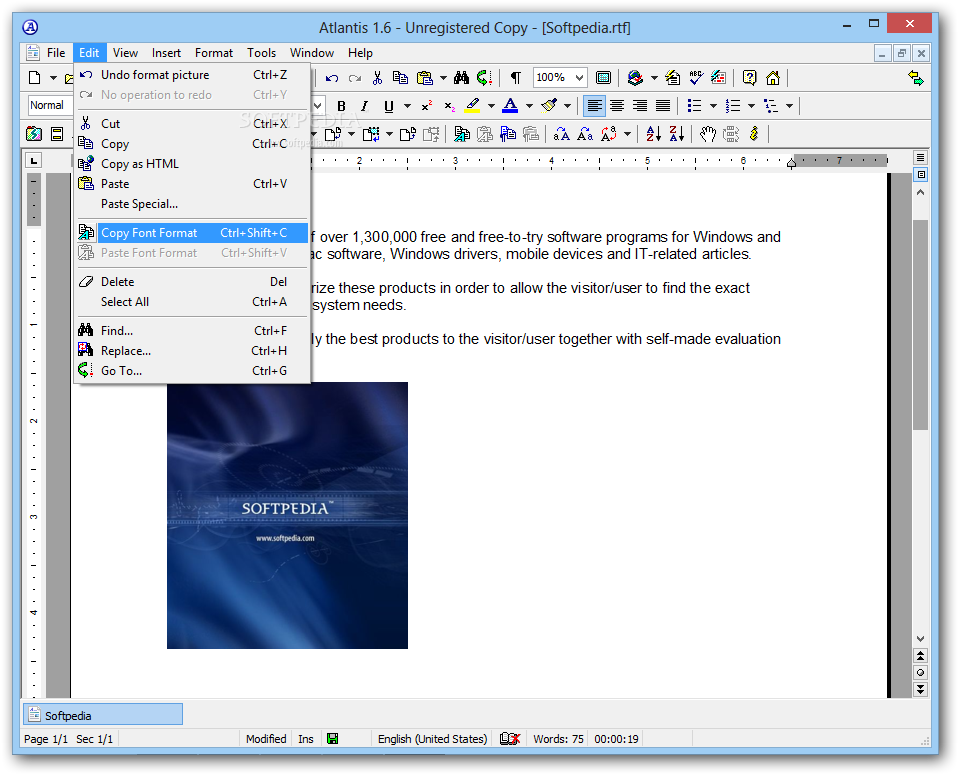Choose Copy Font Format in Edit menu
The height and width of the screenshot is (775, 959).
click(x=192, y=233)
